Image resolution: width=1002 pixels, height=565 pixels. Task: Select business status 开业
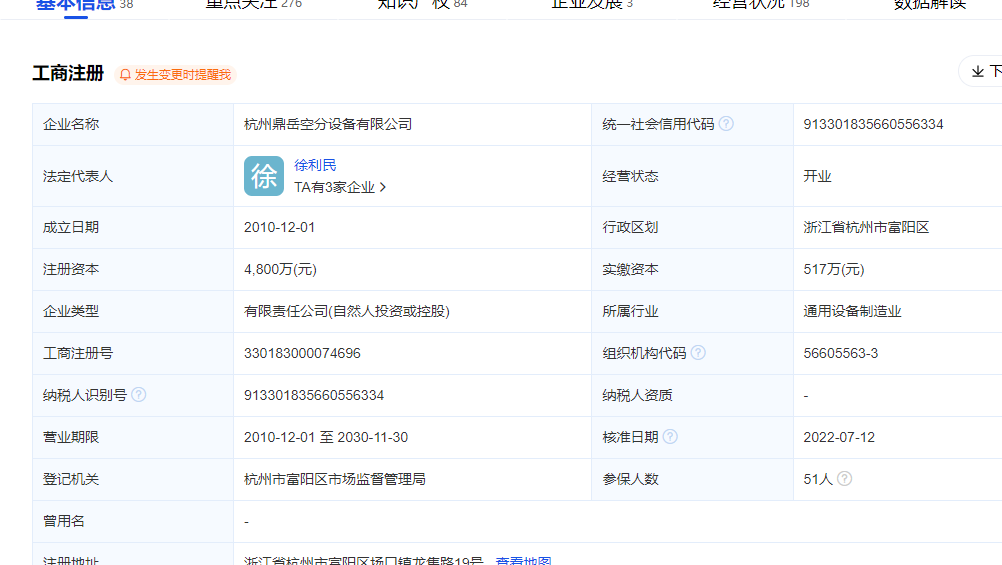(x=817, y=176)
